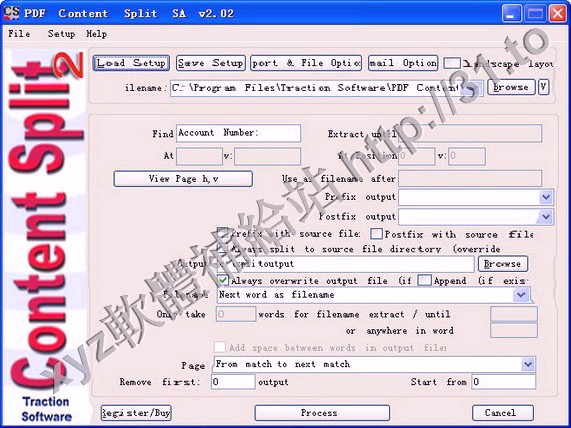Toggle Prefix with source file checkbox
571x428 pixels.
[223, 234]
